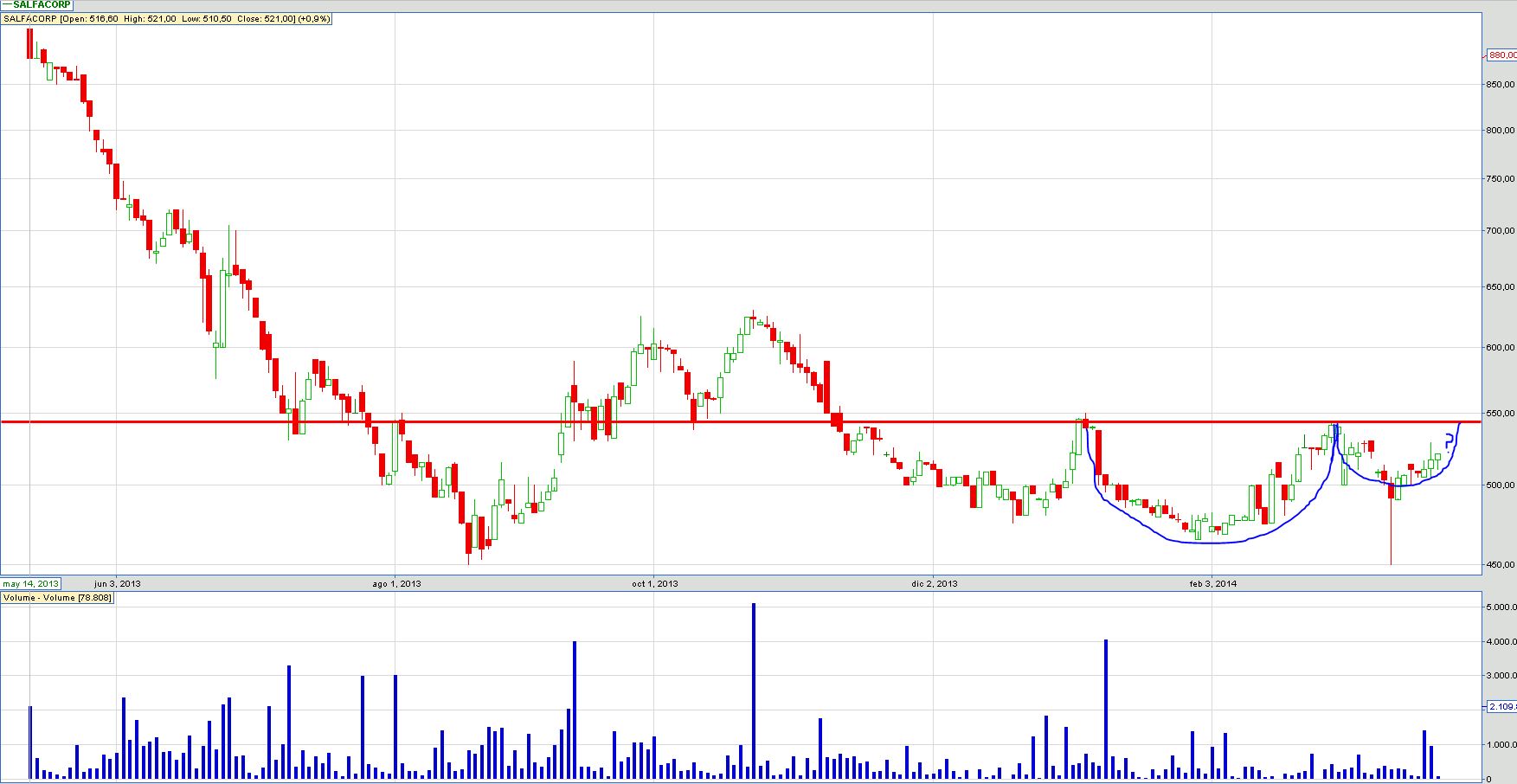
Task: Click the tallest volume bar near 5.000
Action: coord(754,691)
